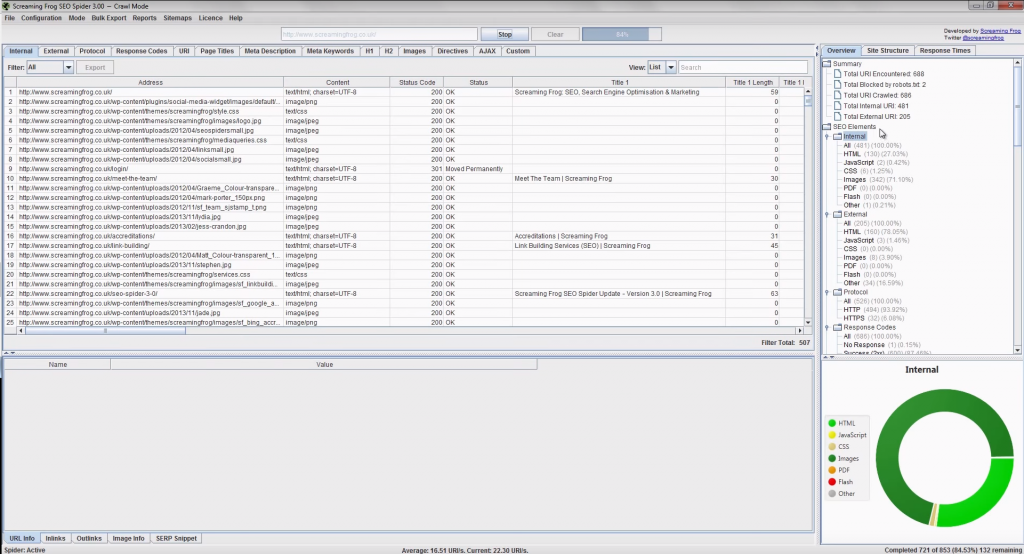The width and height of the screenshot is (1024, 554).
Task: Open the Inlinks tab at the bottom
Action: point(56,538)
